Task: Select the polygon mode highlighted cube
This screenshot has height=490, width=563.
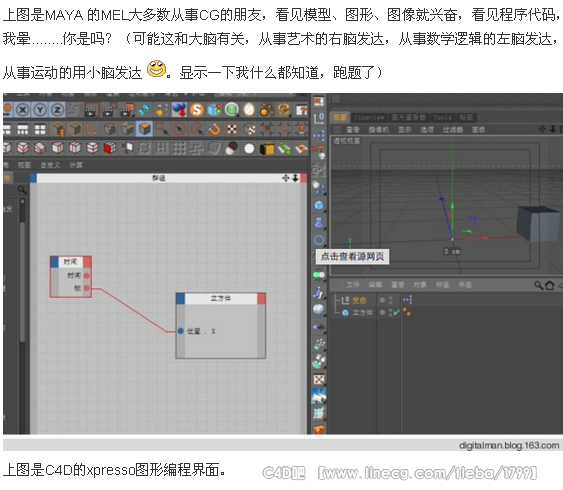Action: click(x=145, y=129)
